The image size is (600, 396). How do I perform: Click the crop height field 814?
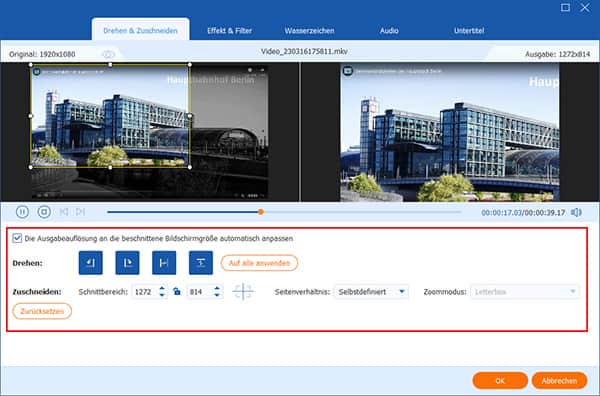(x=200, y=292)
